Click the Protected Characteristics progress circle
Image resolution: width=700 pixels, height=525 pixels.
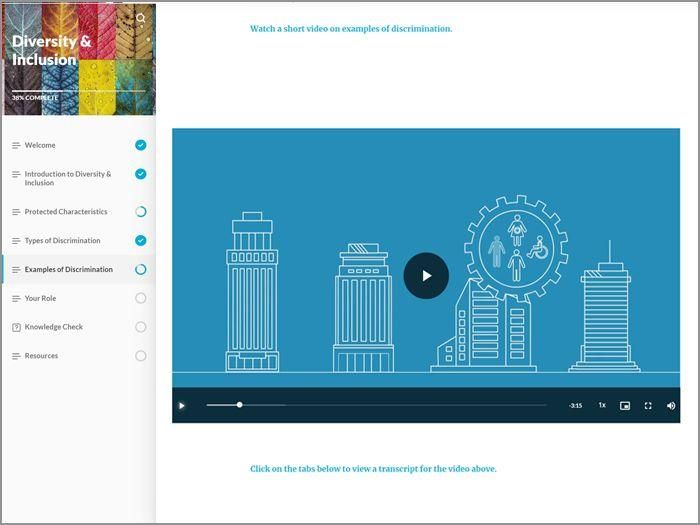[141, 212]
